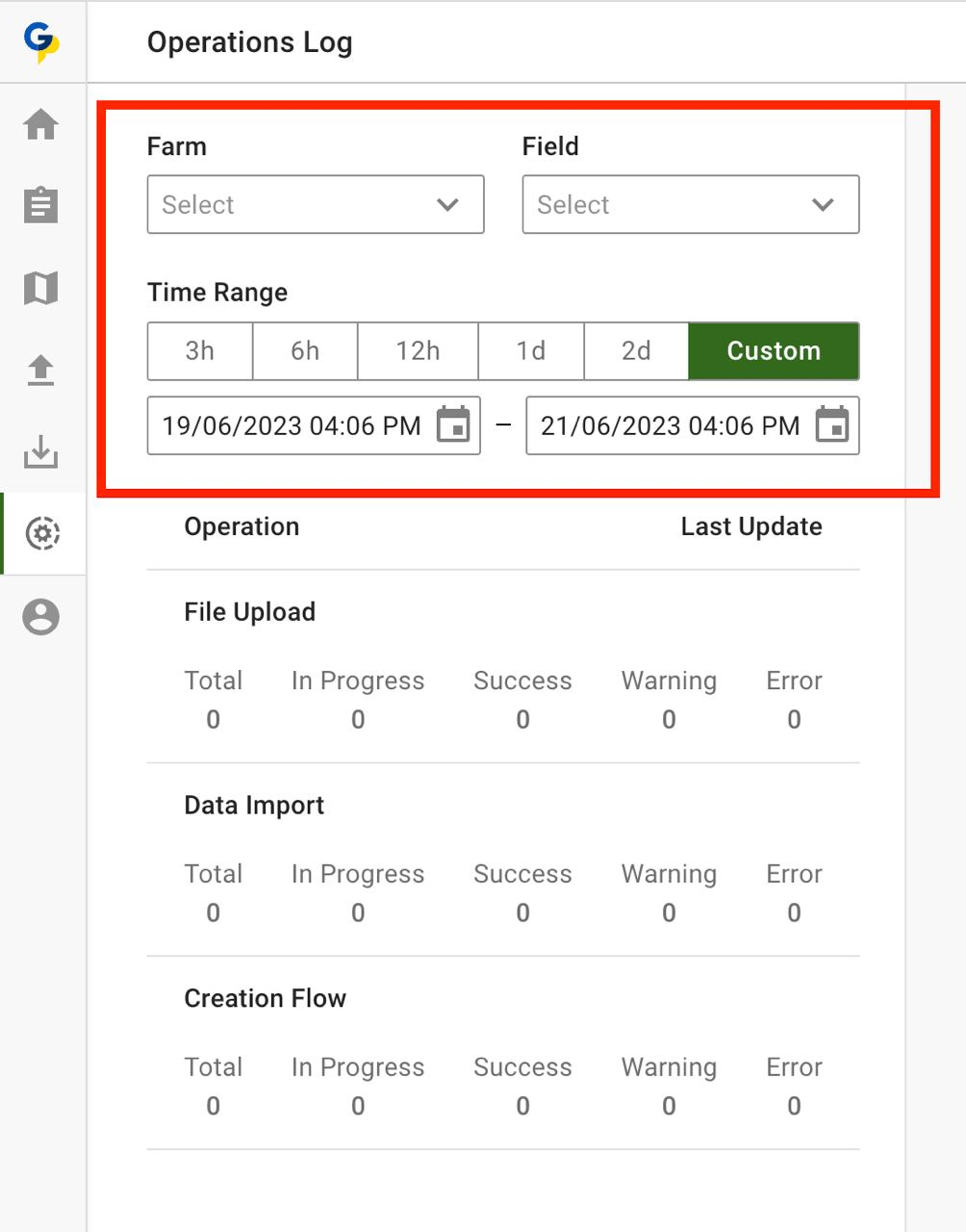The image size is (966, 1232).
Task: Select the 3h time range option
Action: click(200, 351)
